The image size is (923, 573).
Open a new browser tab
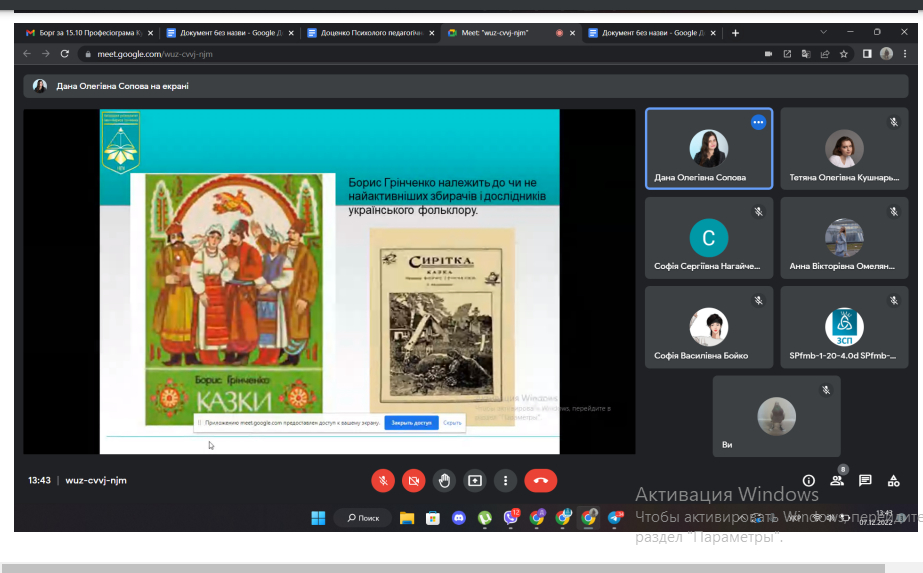(735, 33)
